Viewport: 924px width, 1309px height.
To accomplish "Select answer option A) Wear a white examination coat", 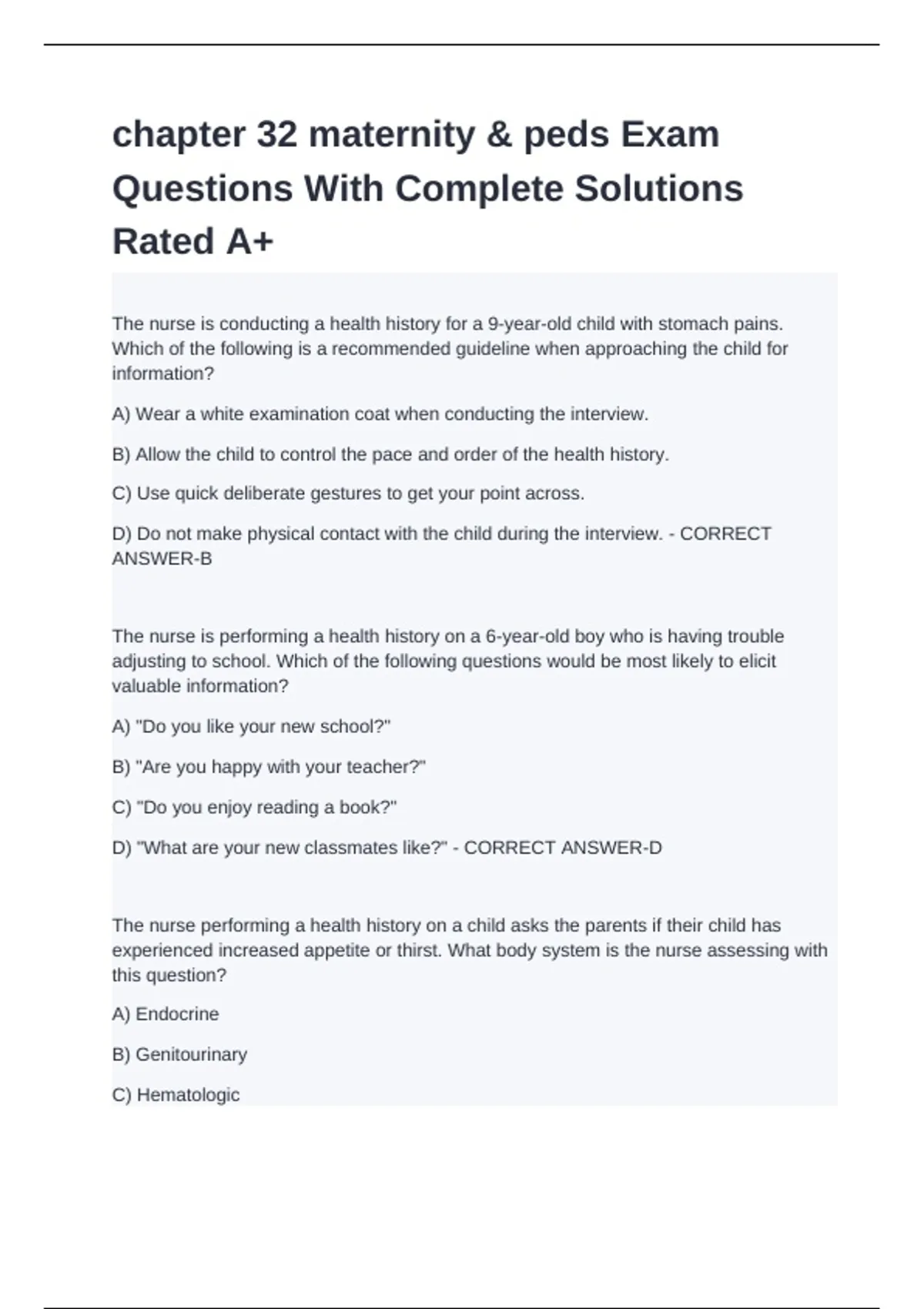I will coord(380,414).
